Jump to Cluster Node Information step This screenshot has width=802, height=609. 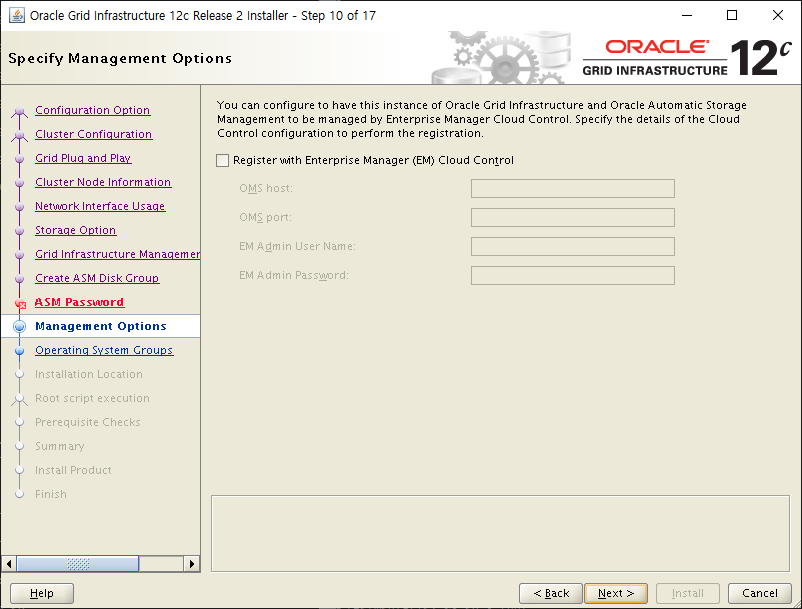click(103, 182)
